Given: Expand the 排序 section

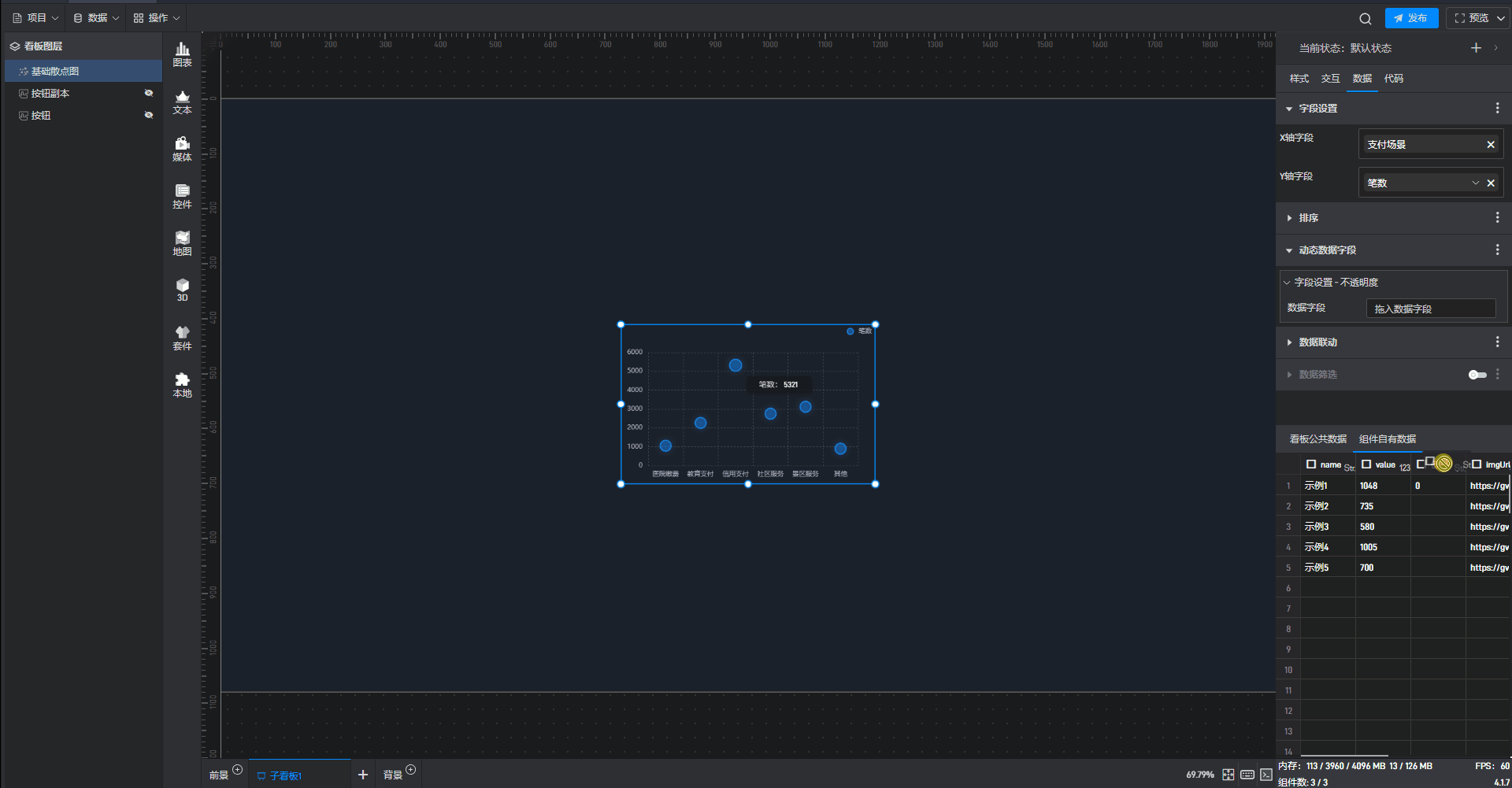Looking at the screenshot, I should pyautogui.click(x=1308, y=218).
